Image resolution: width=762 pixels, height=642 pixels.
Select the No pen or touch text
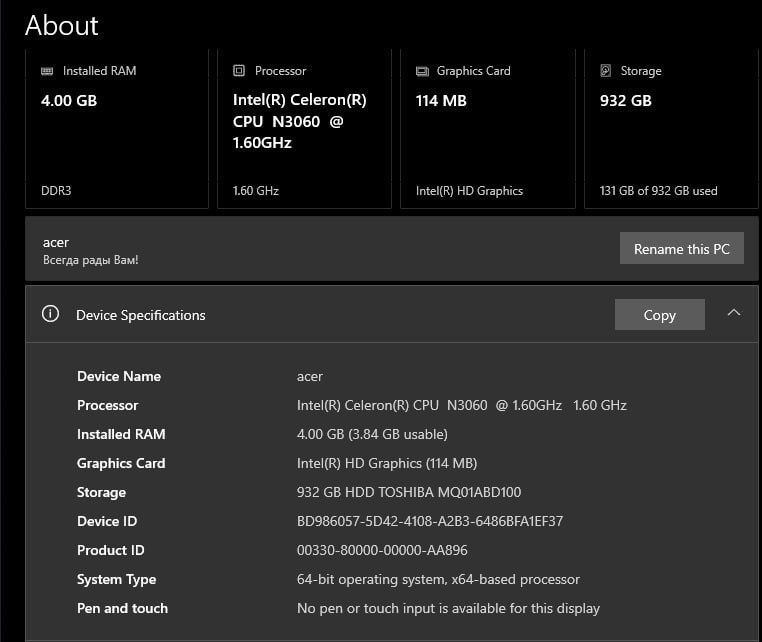pyautogui.click(x=448, y=608)
